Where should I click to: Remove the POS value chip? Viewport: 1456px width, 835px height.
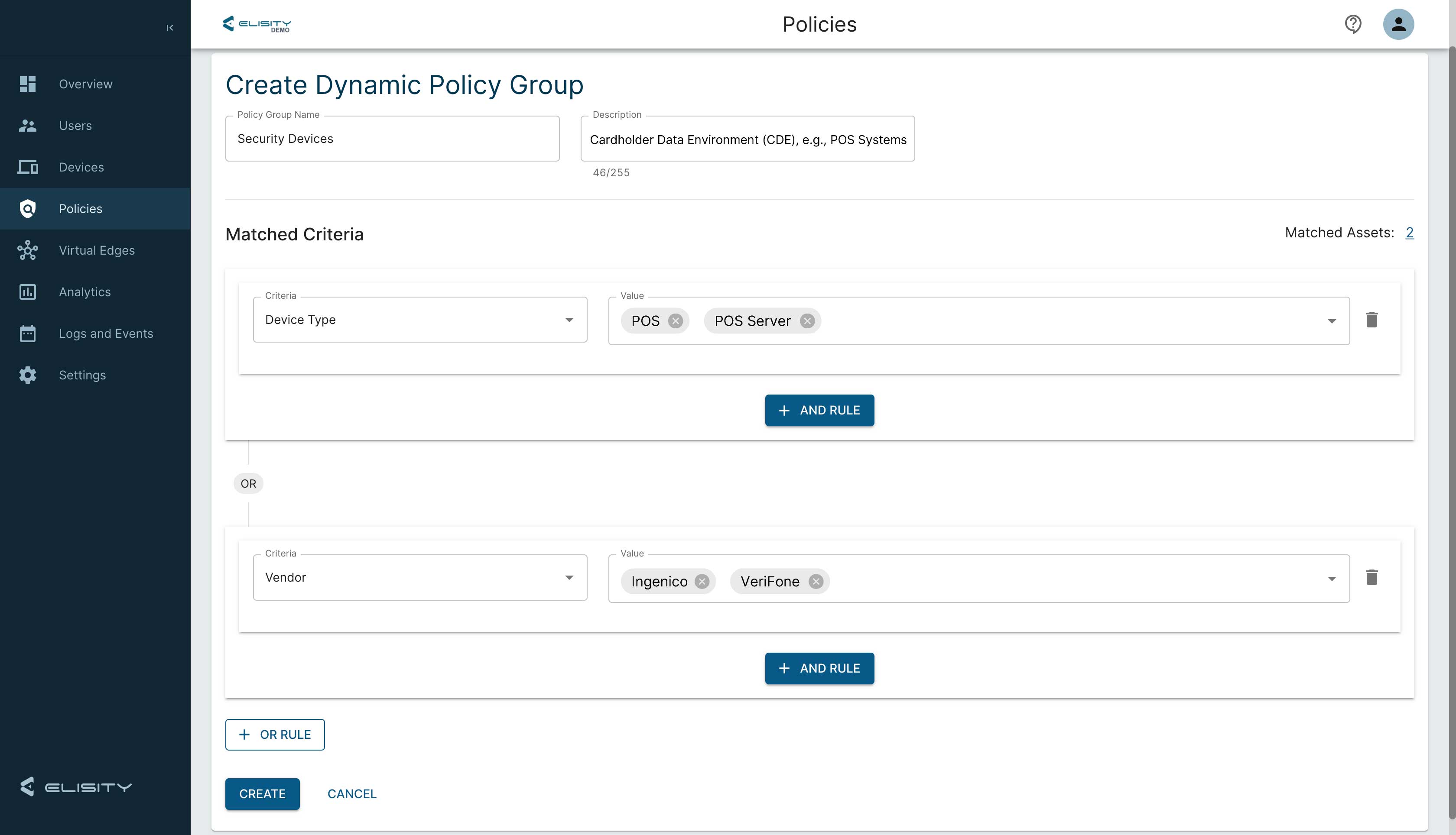[676, 321]
